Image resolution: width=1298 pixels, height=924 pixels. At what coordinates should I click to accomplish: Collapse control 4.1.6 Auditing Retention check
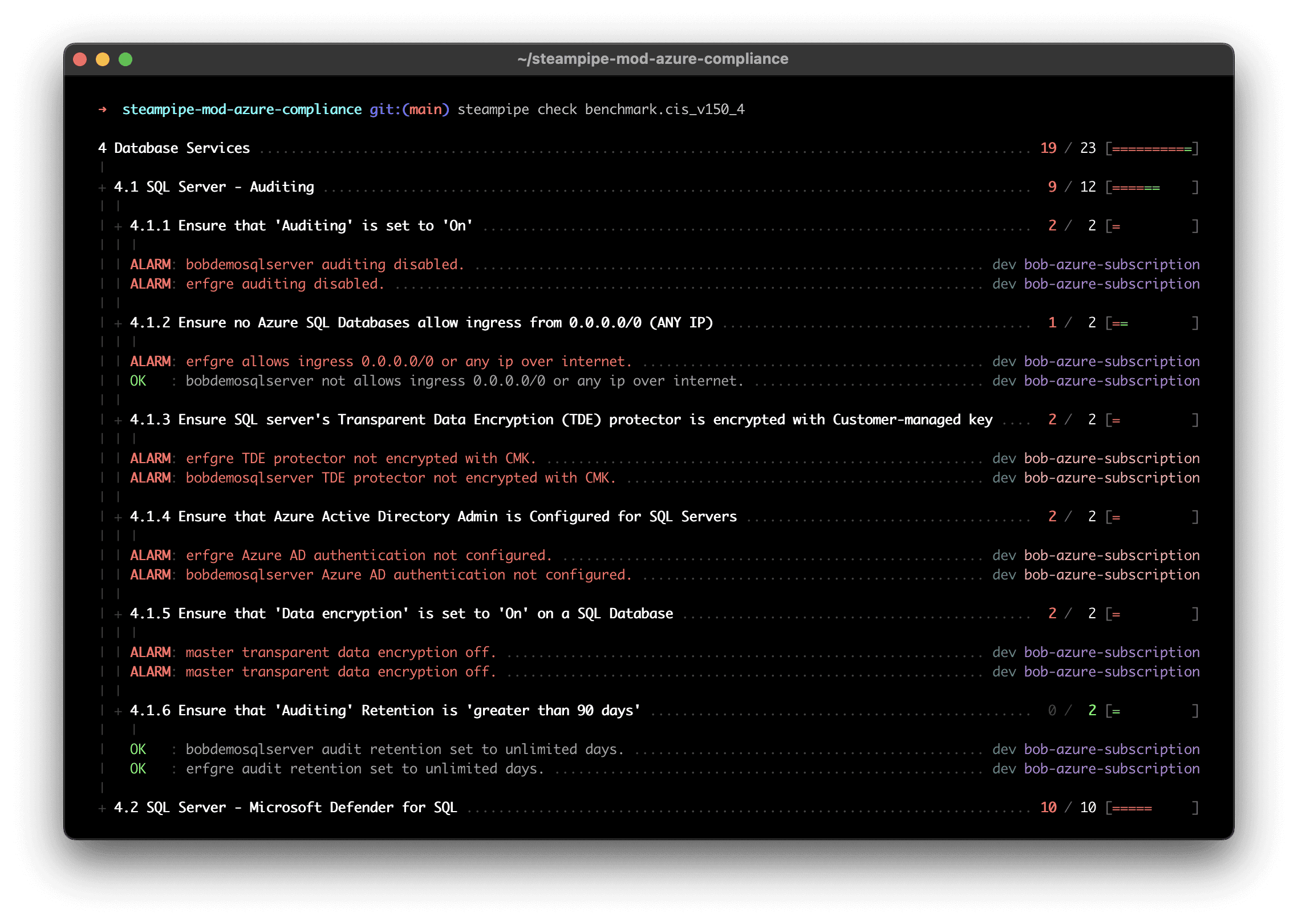click(118, 710)
